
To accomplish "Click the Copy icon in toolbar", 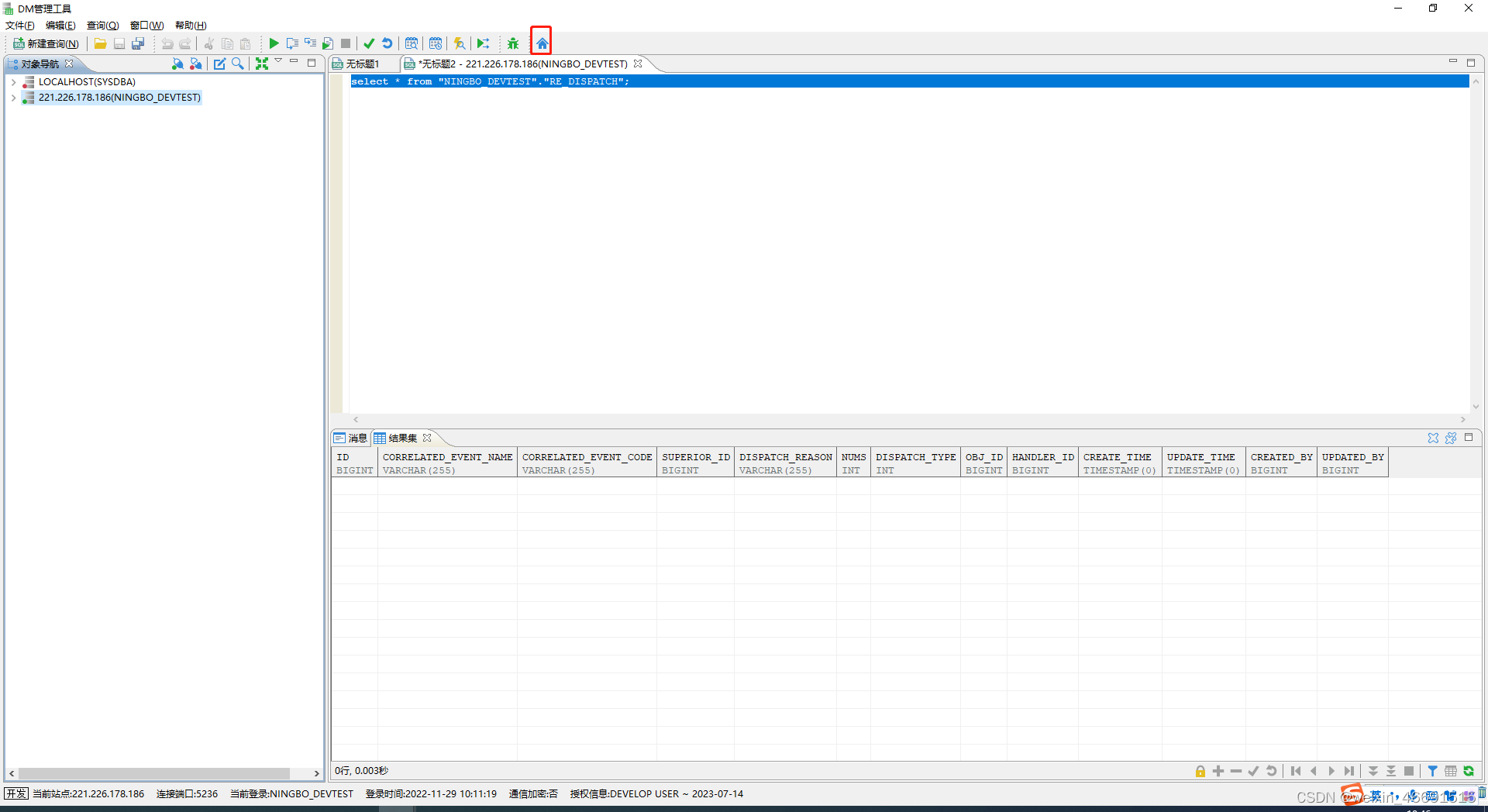I will tap(227, 43).
